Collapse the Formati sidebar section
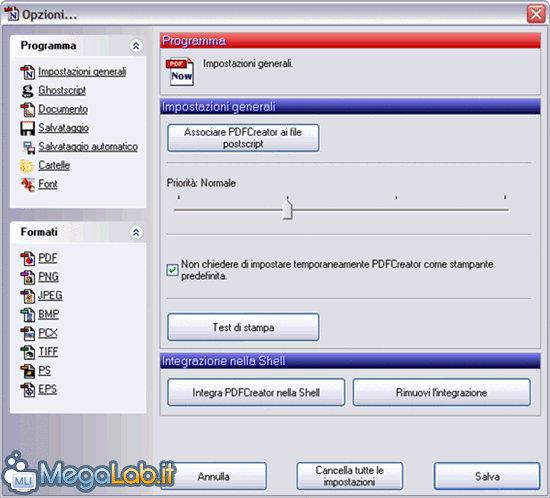Viewport: 550px width, 498px height. click(136, 232)
